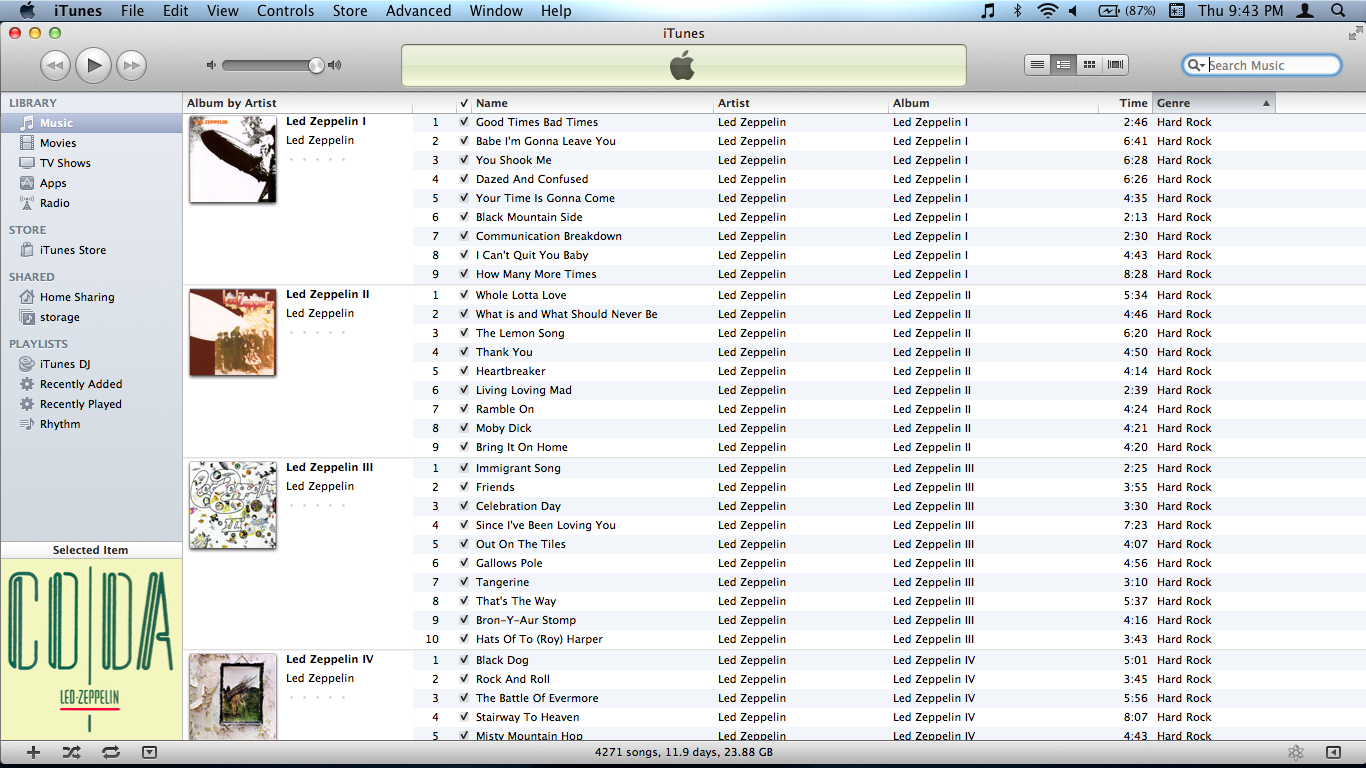Select Led Zeppelin I album cover
This screenshot has height=768, width=1366.
tap(233, 159)
